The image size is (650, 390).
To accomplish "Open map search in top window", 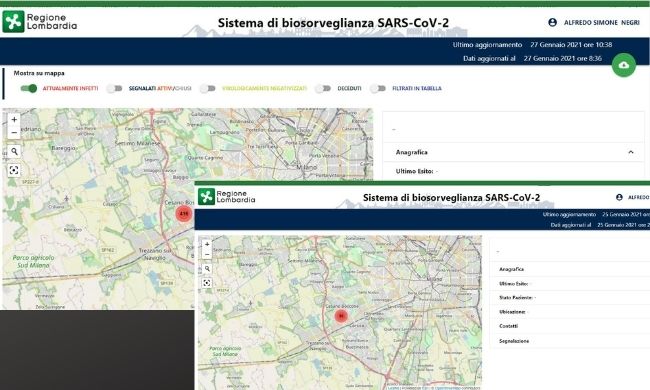I will pos(14,151).
